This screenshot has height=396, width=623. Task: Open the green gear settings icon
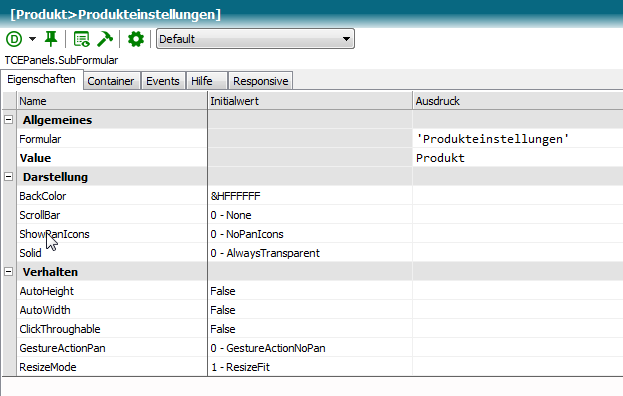[x=135, y=39]
